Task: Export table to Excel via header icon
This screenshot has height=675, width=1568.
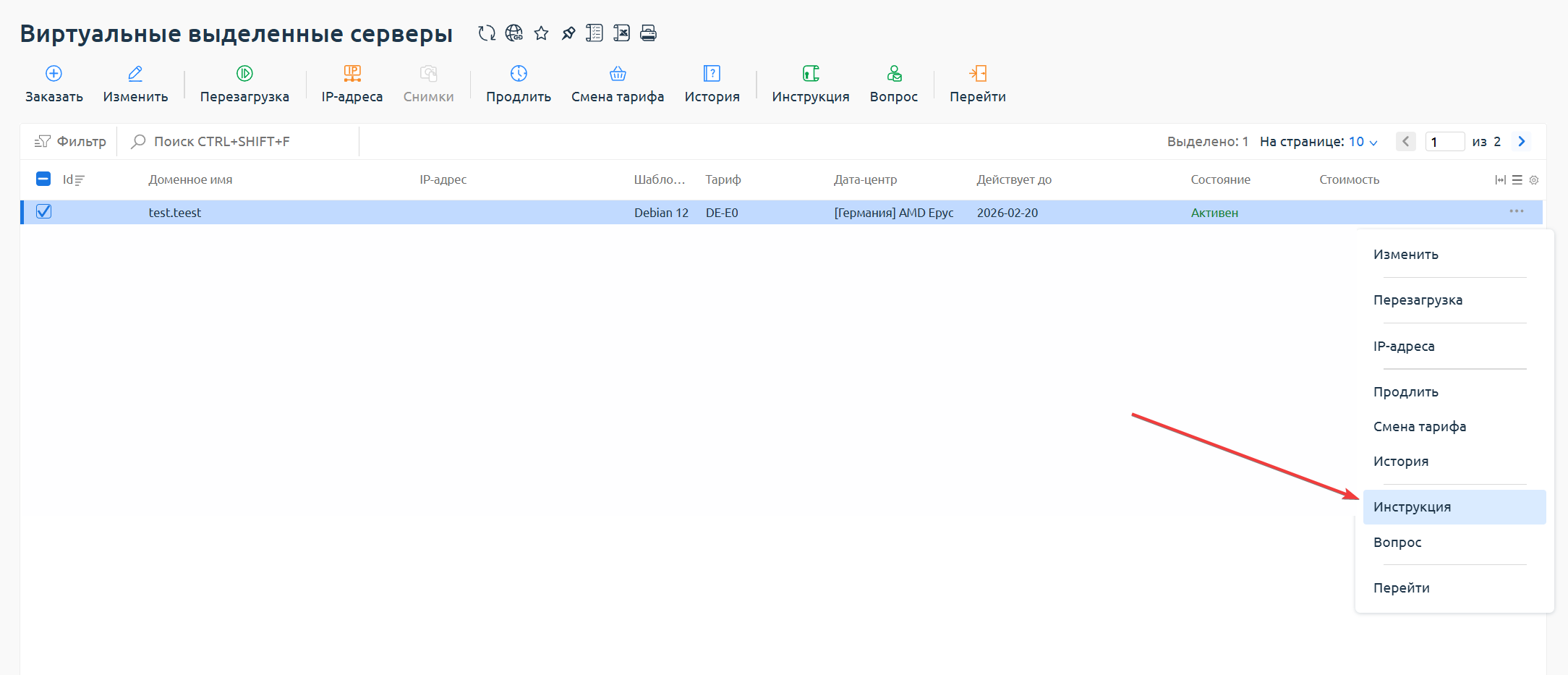Action: [621, 33]
